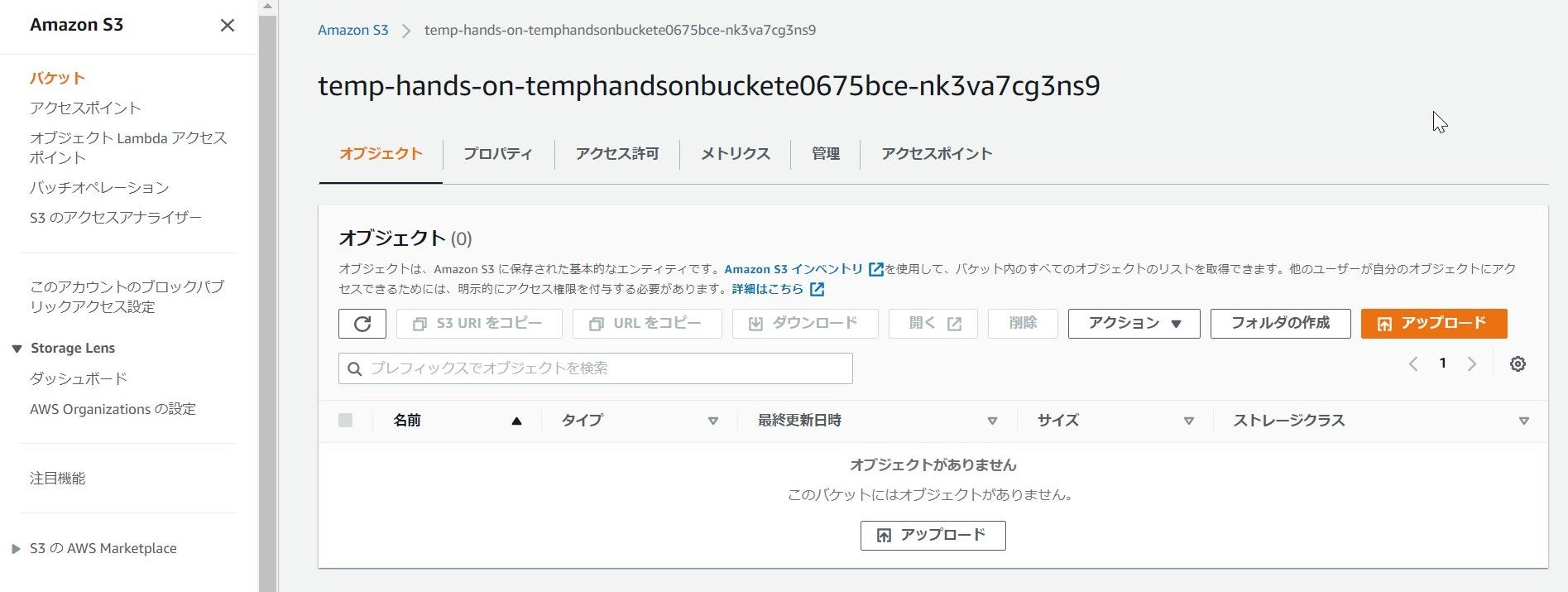Click external link icon next to Amazon S3 インベントリ

click(x=875, y=269)
